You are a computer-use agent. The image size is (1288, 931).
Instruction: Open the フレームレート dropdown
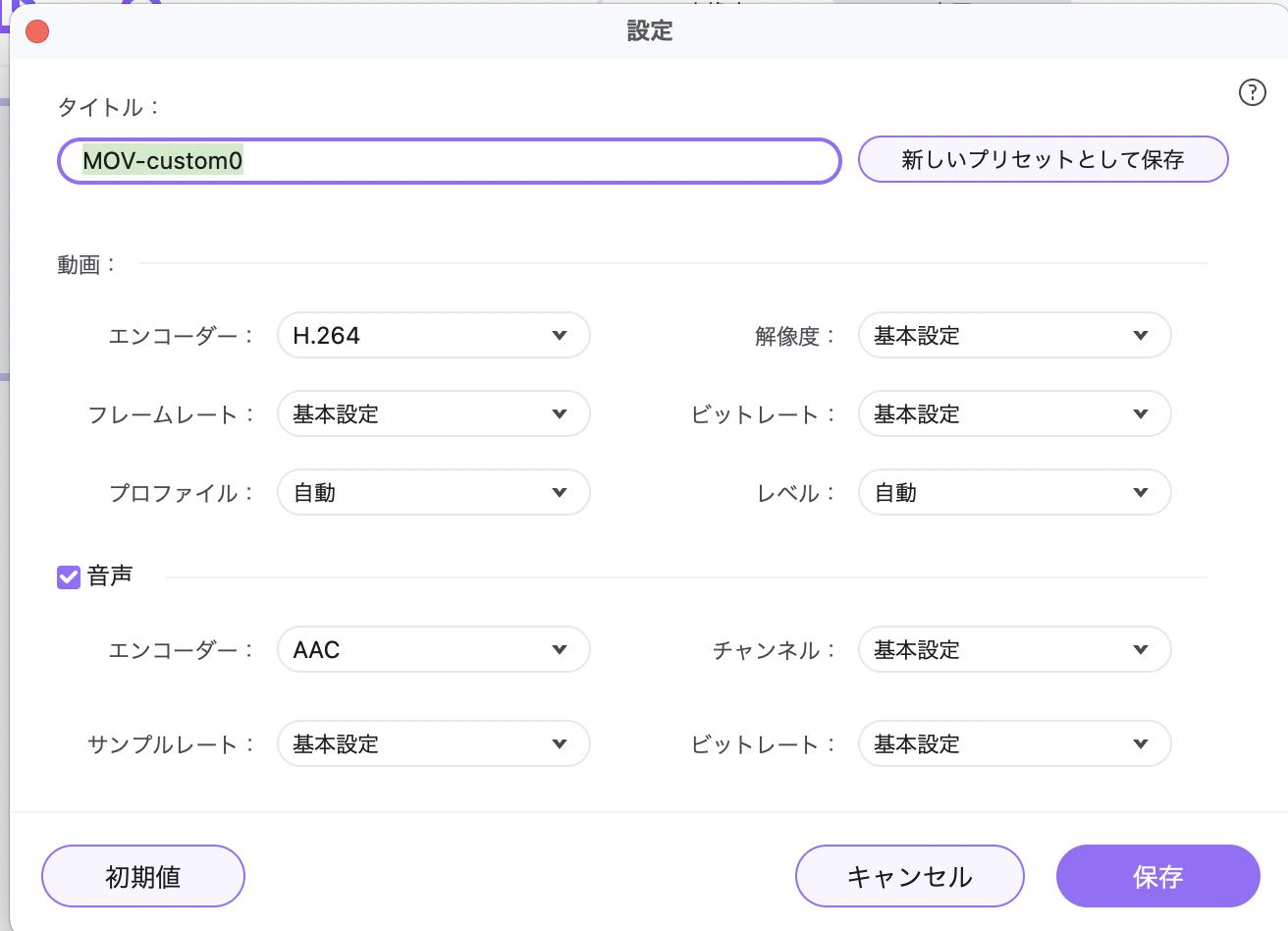[x=434, y=414]
